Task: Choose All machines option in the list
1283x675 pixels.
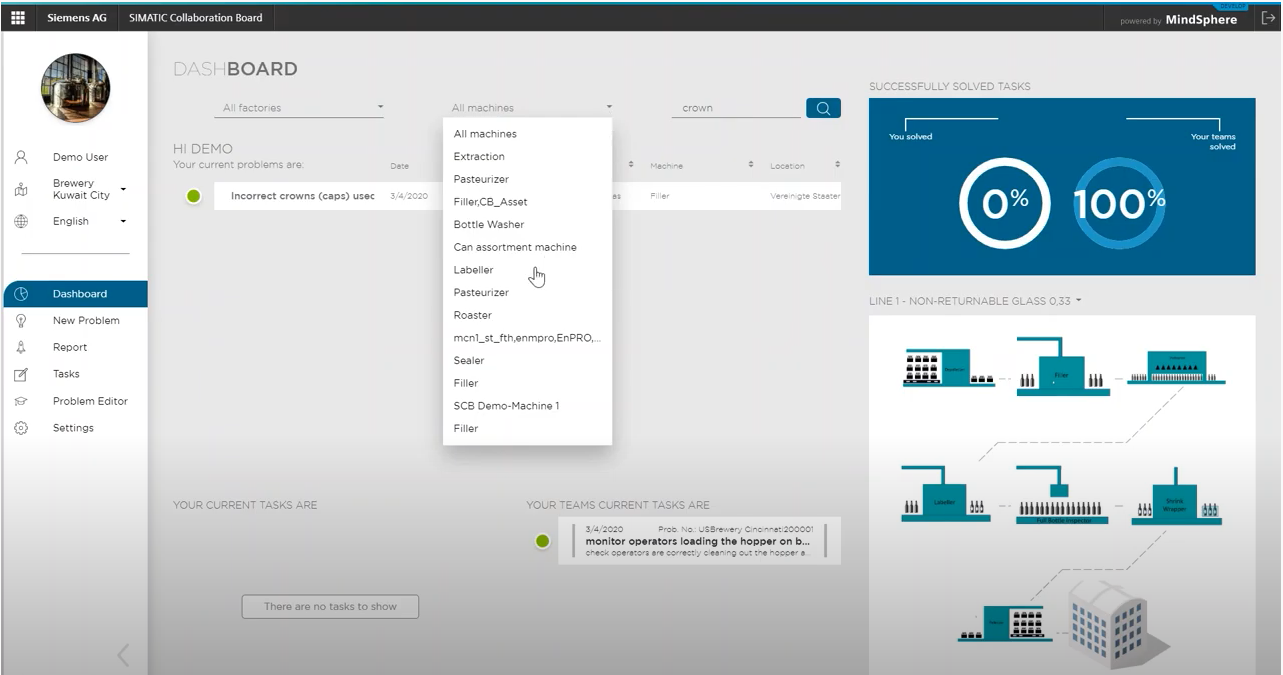Action: click(528, 134)
